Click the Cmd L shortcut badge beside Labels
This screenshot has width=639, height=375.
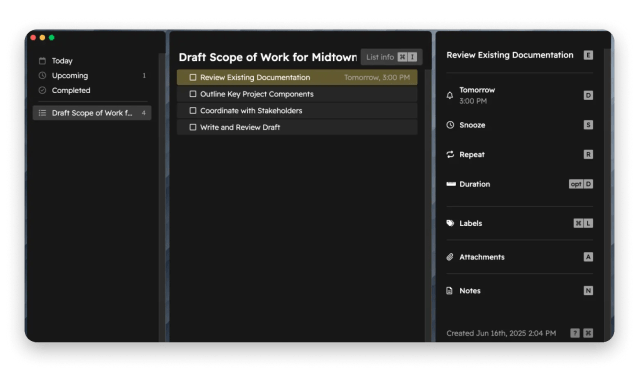(583, 223)
